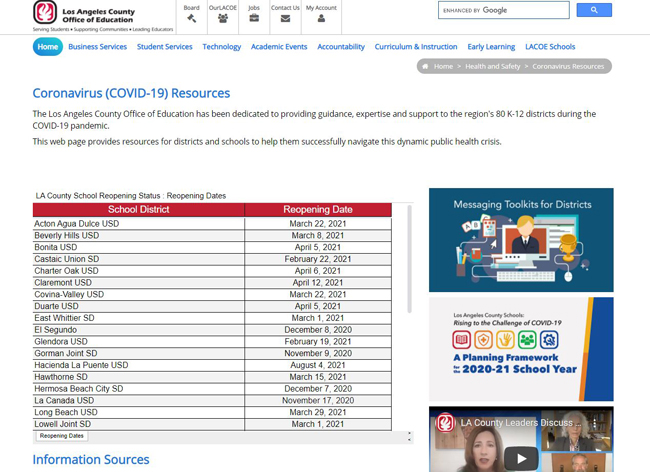This screenshot has height=472, width=650.
Task: Open the Contact Us envelope icon
Action: tap(285, 19)
